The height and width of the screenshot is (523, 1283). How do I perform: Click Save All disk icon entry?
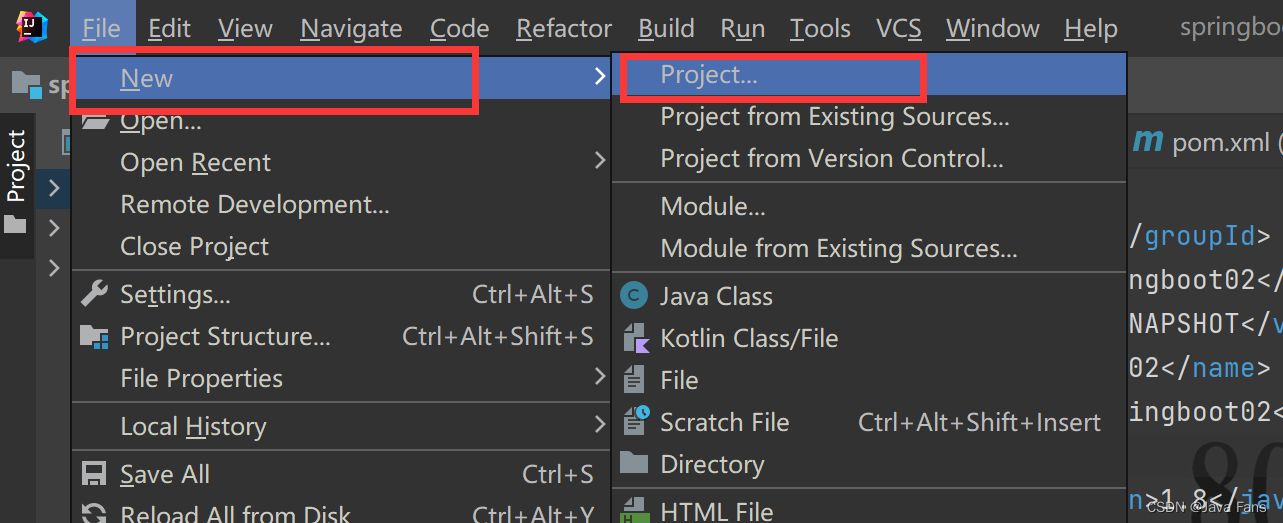[338, 474]
